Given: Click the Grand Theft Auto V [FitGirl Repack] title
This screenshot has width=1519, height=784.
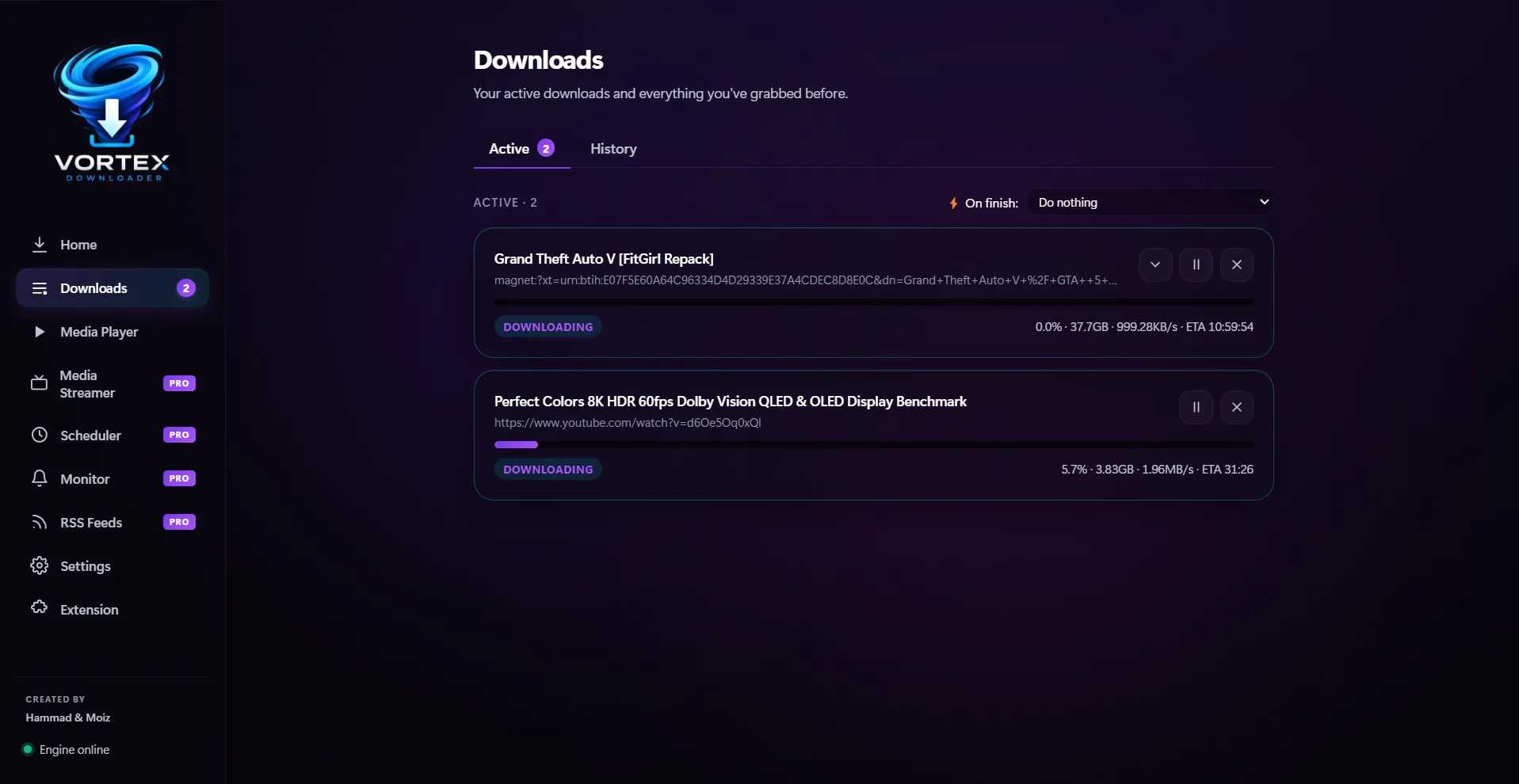Looking at the screenshot, I should tap(604, 259).
